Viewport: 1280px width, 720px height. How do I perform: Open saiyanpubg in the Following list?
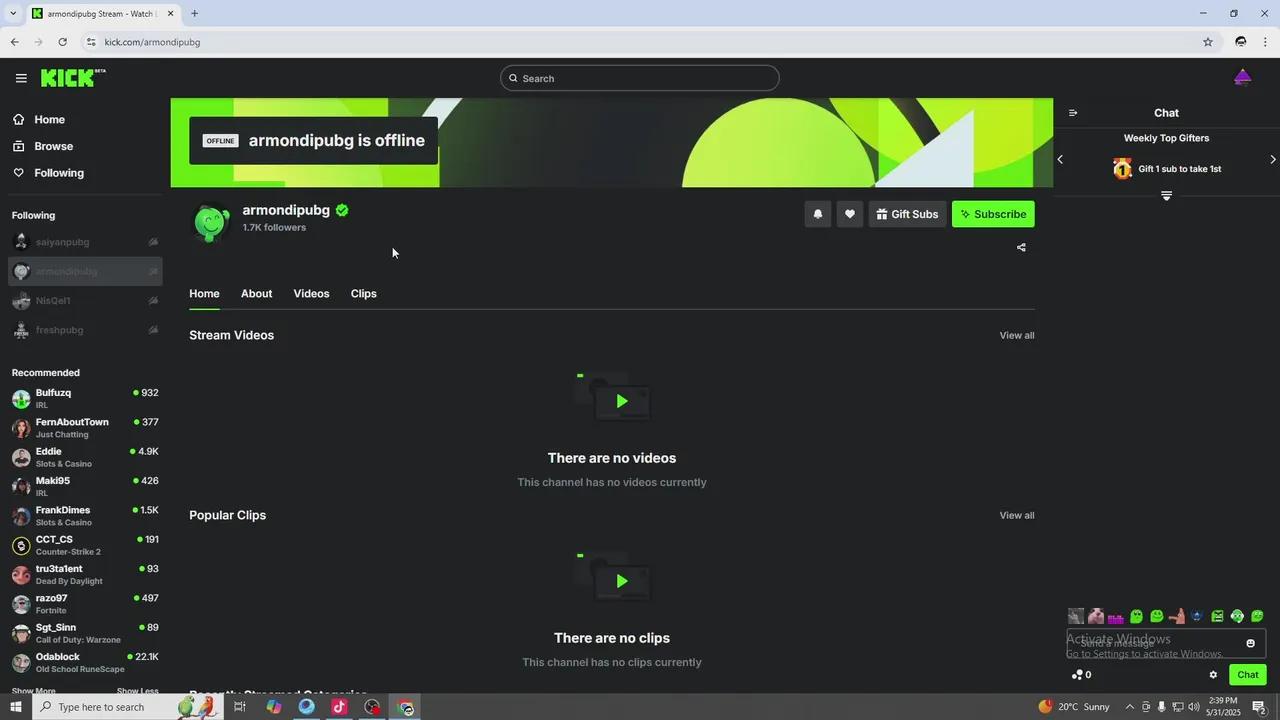[85, 242]
